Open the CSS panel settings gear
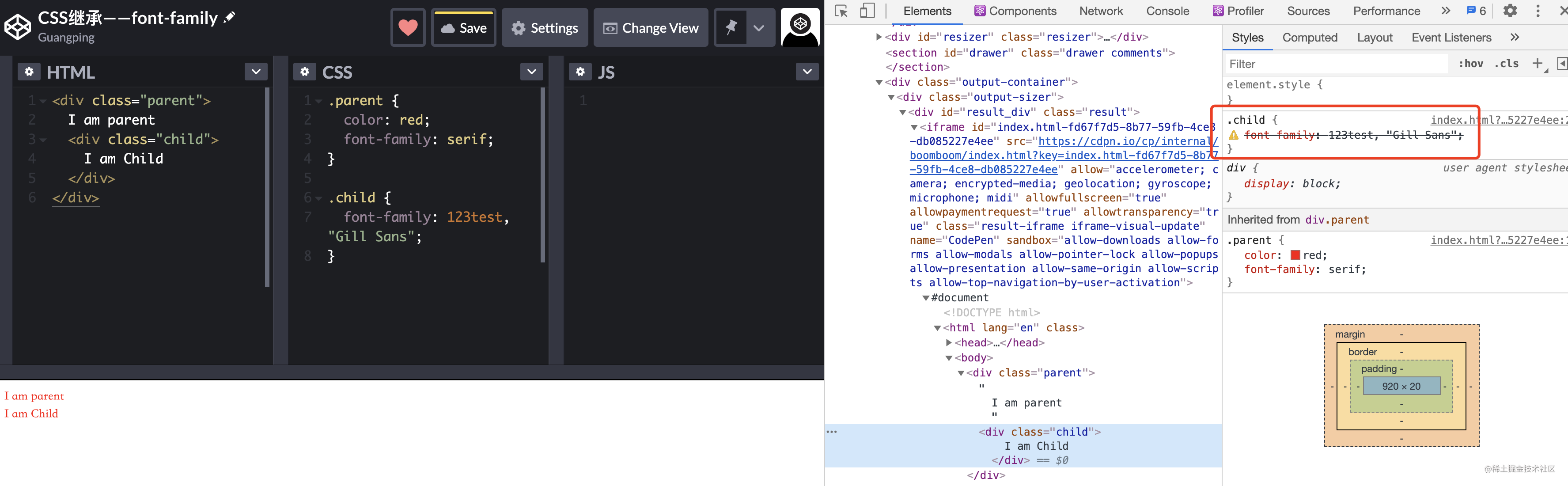Viewport: 1568px width, 486px height. 304,71
